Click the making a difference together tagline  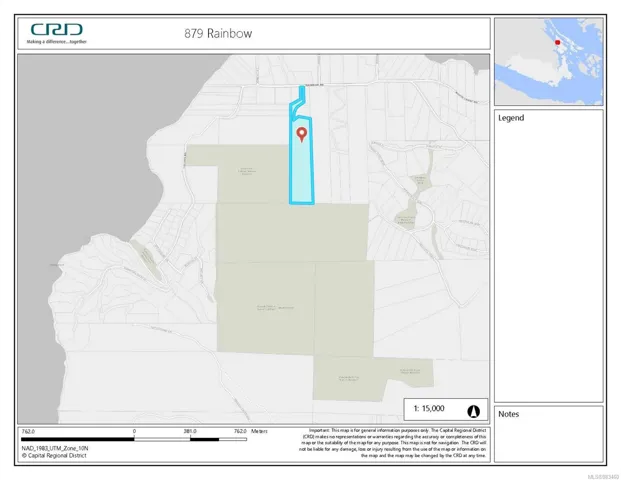pos(56,42)
